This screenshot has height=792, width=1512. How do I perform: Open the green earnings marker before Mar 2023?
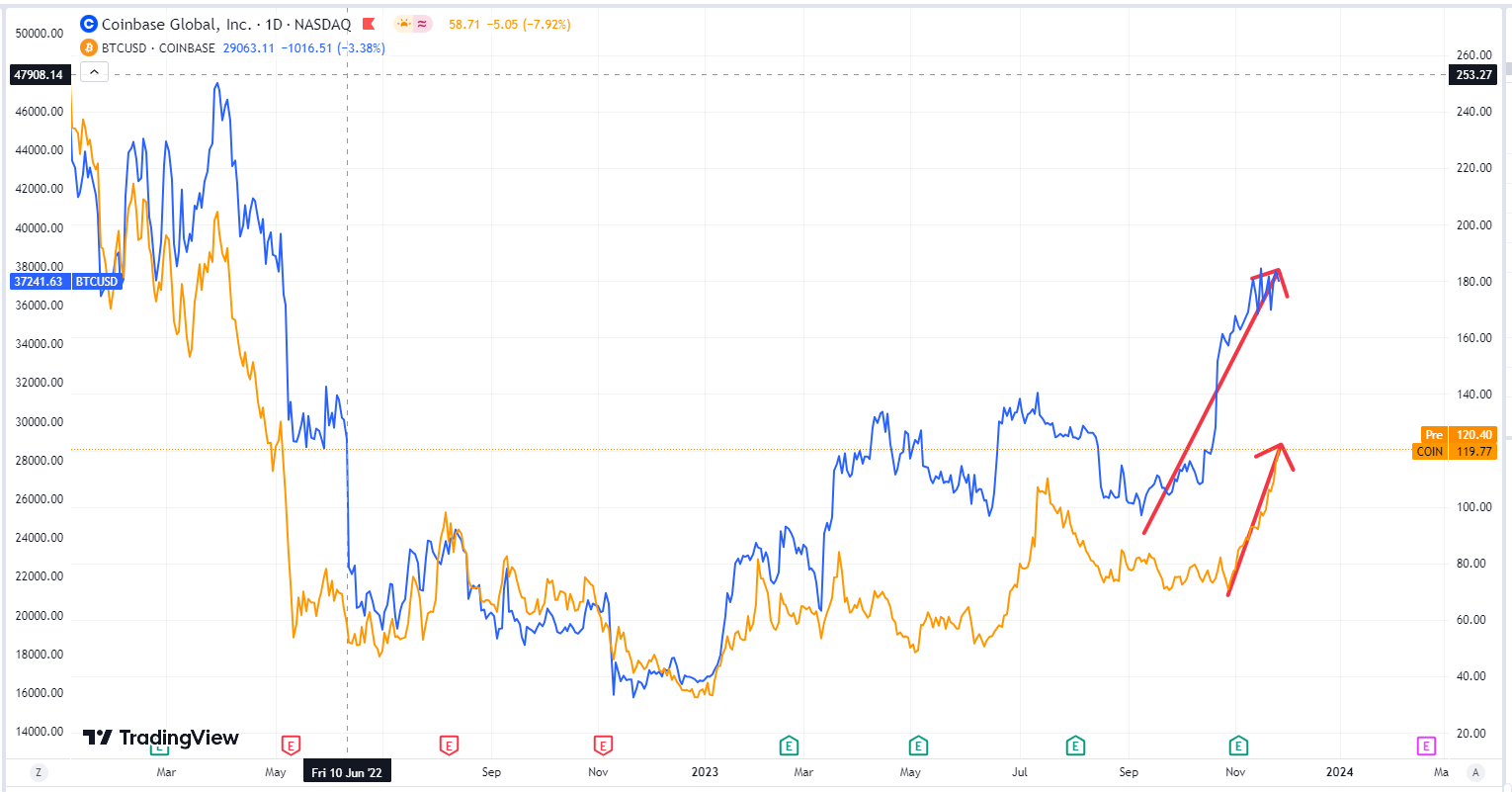point(789,745)
